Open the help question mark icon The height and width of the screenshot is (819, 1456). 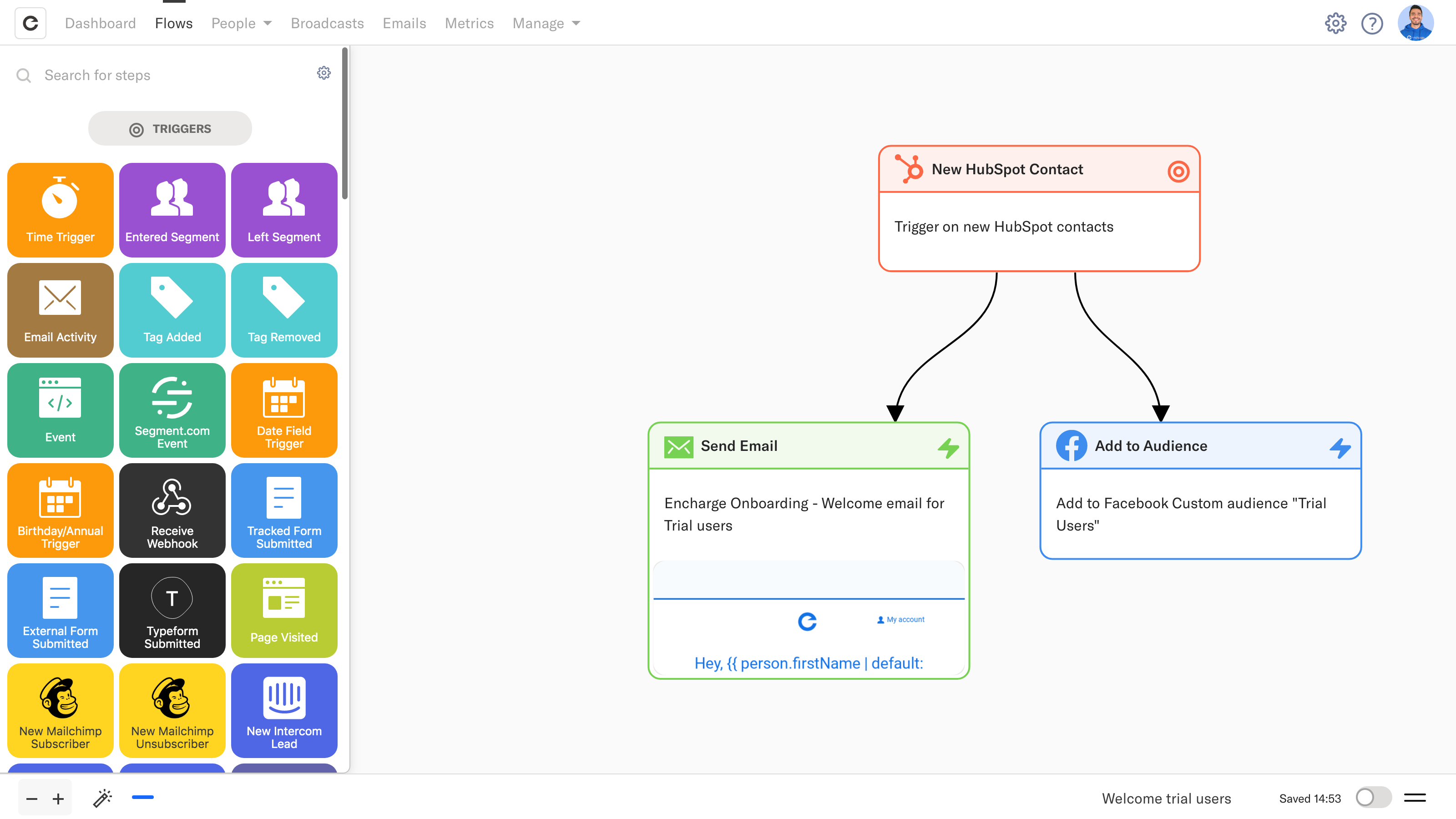tap(1371, 23)
